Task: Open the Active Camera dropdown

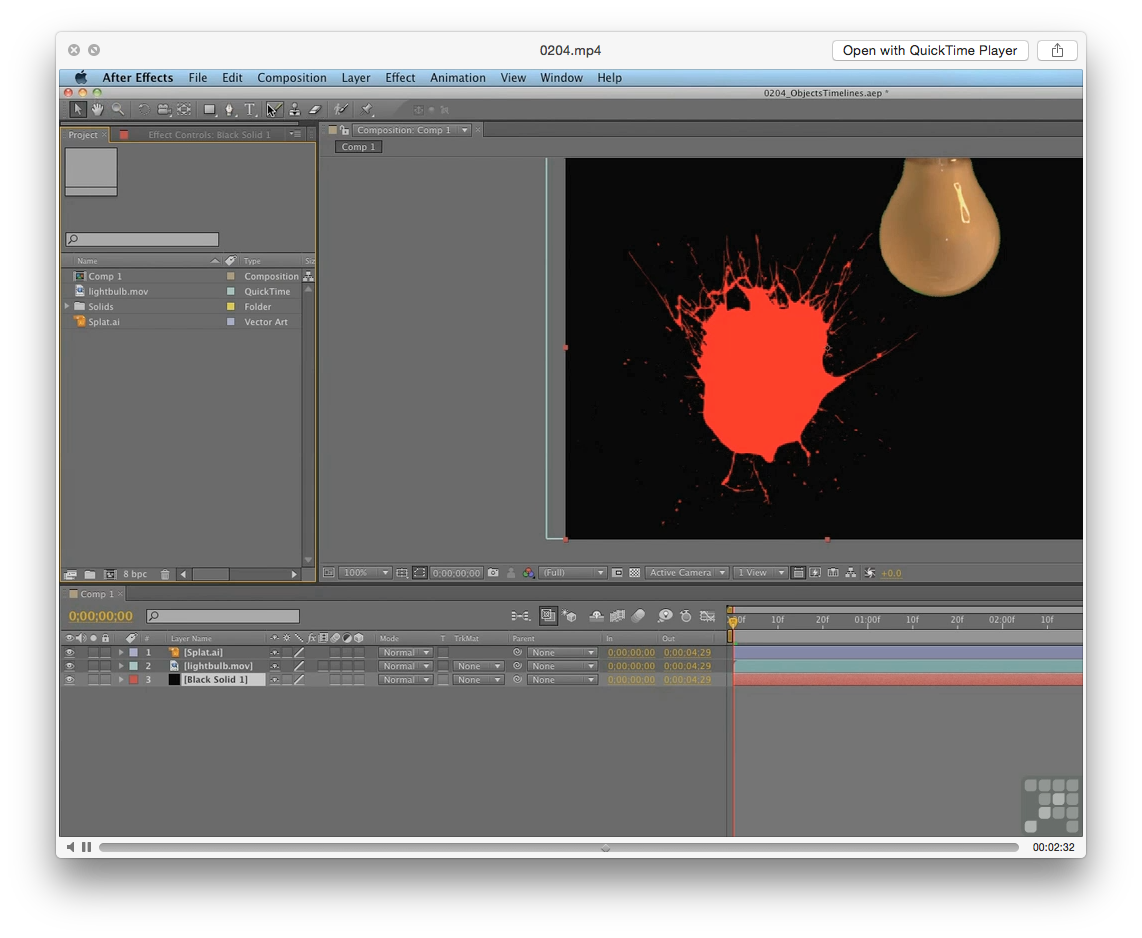Action: pyautogui.click(x=686, y=573)
